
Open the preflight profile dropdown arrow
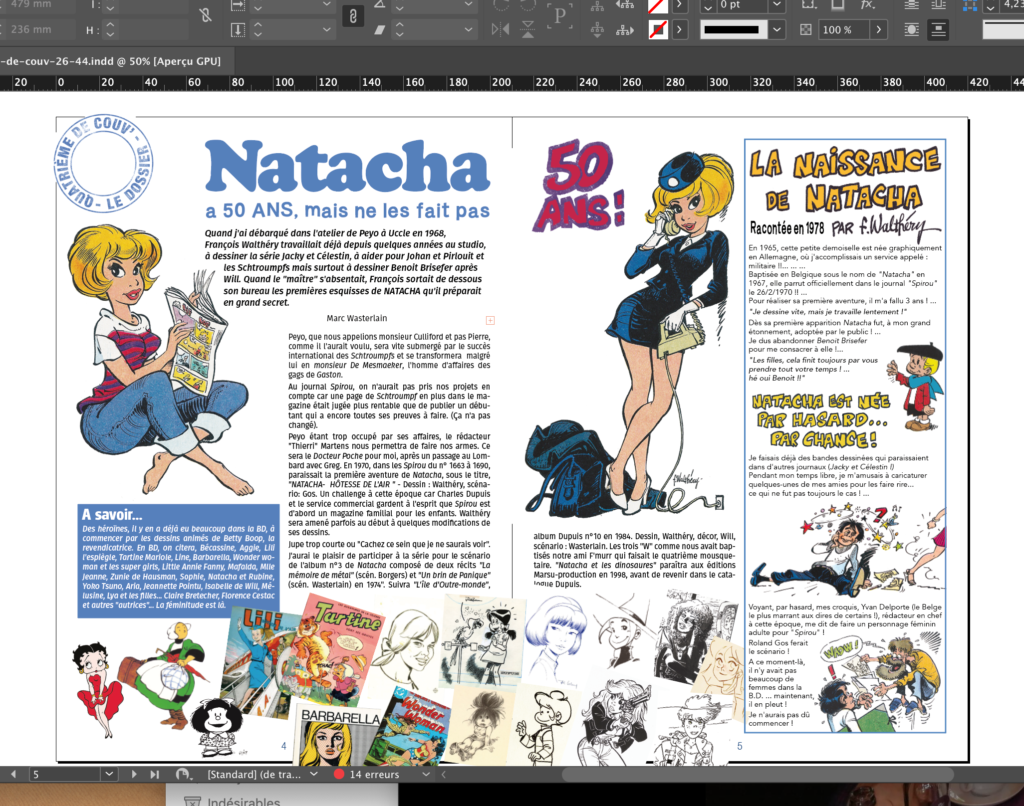(313, 774)
